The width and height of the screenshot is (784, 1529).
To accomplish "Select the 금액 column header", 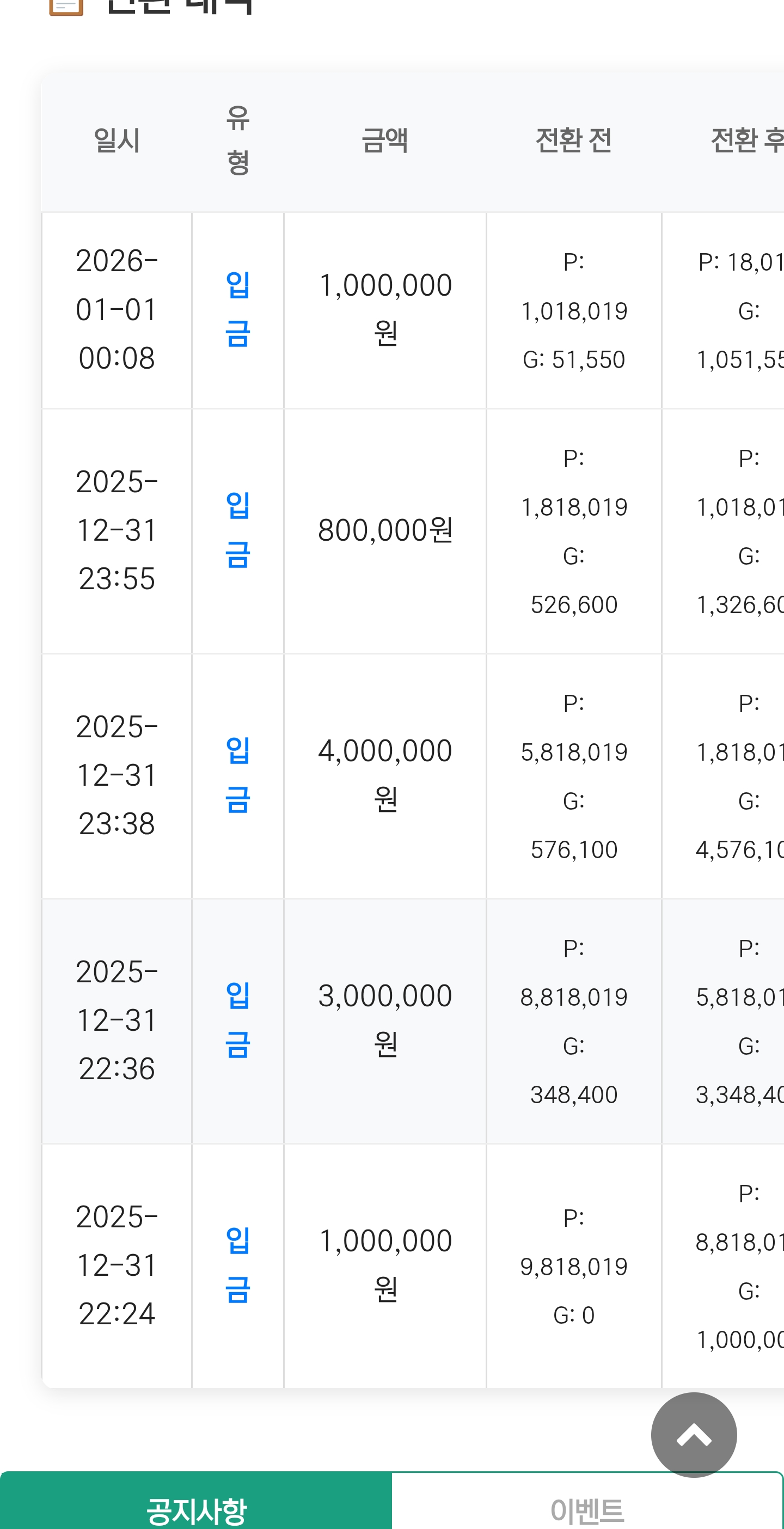I will pos(384,140).
